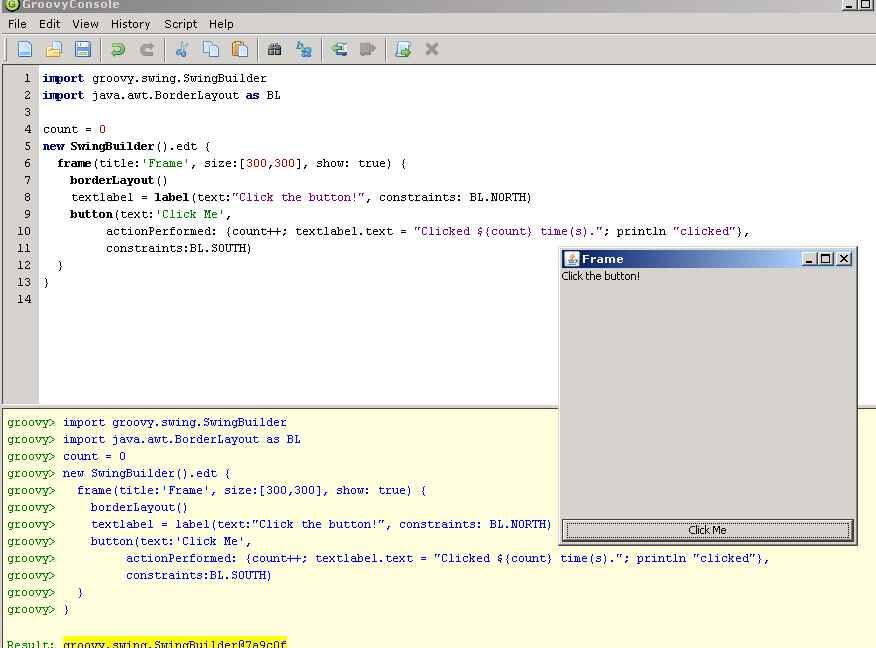Click the Result output 'groovy.swing.SwingBuilder@7a9c0f'
Viewport: 876px width, 648px height.
(175, 643)
